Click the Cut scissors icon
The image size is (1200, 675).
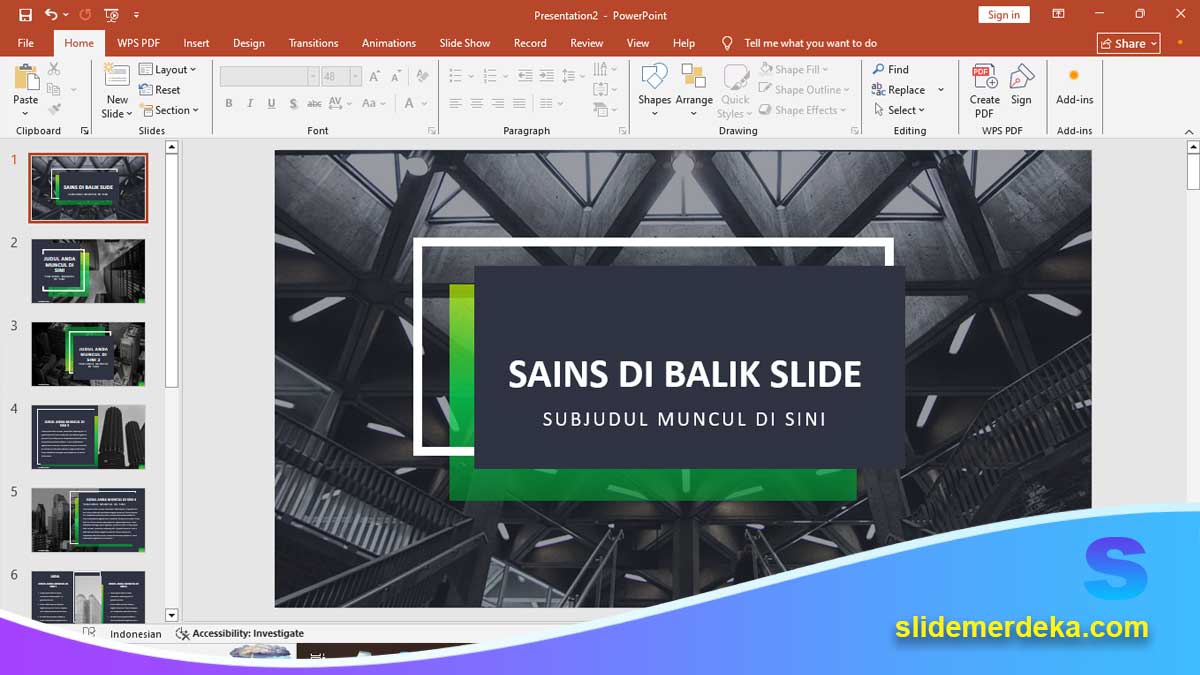(54, 69)
